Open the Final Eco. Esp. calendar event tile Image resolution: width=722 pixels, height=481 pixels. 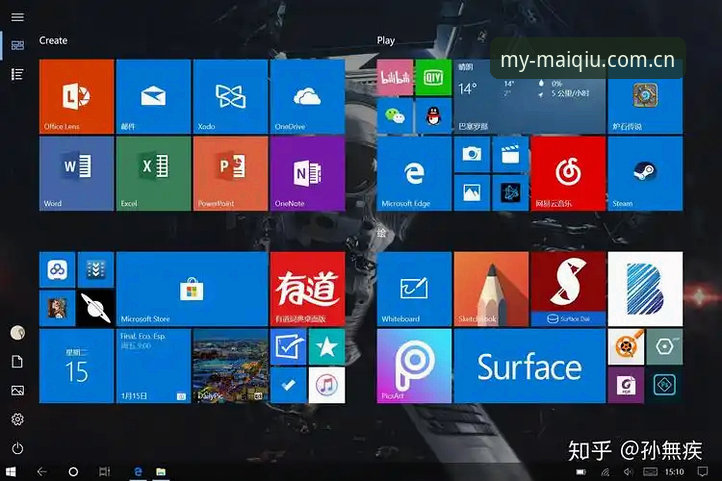coord(153,366)
